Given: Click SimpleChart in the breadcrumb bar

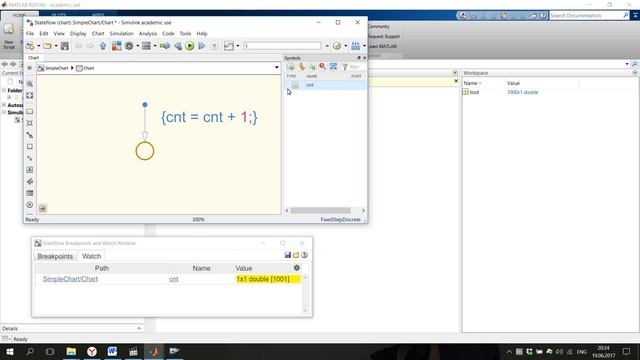Looking at the screenshot, I should [57, 68].
